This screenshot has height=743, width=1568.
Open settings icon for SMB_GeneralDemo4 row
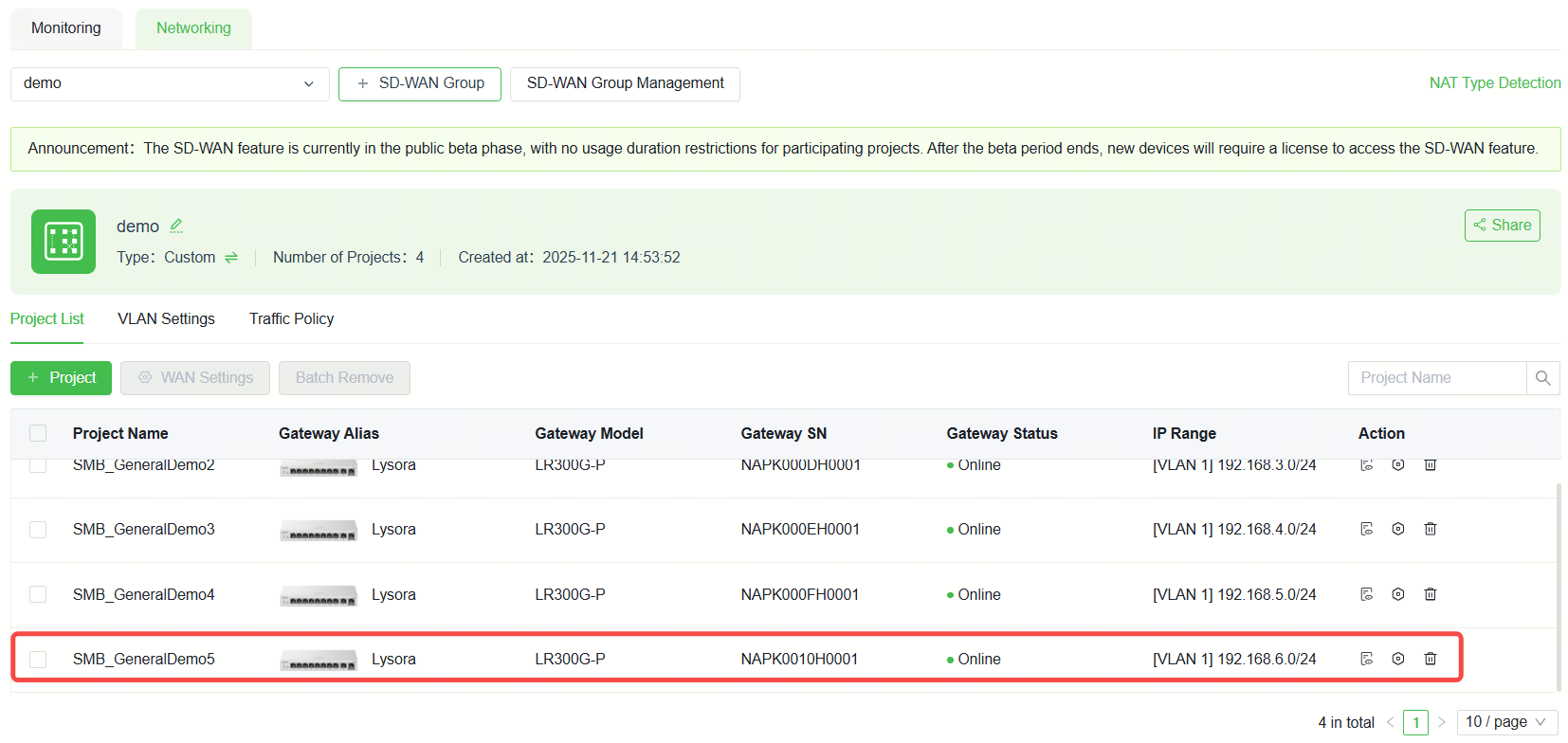(1397, 594)
